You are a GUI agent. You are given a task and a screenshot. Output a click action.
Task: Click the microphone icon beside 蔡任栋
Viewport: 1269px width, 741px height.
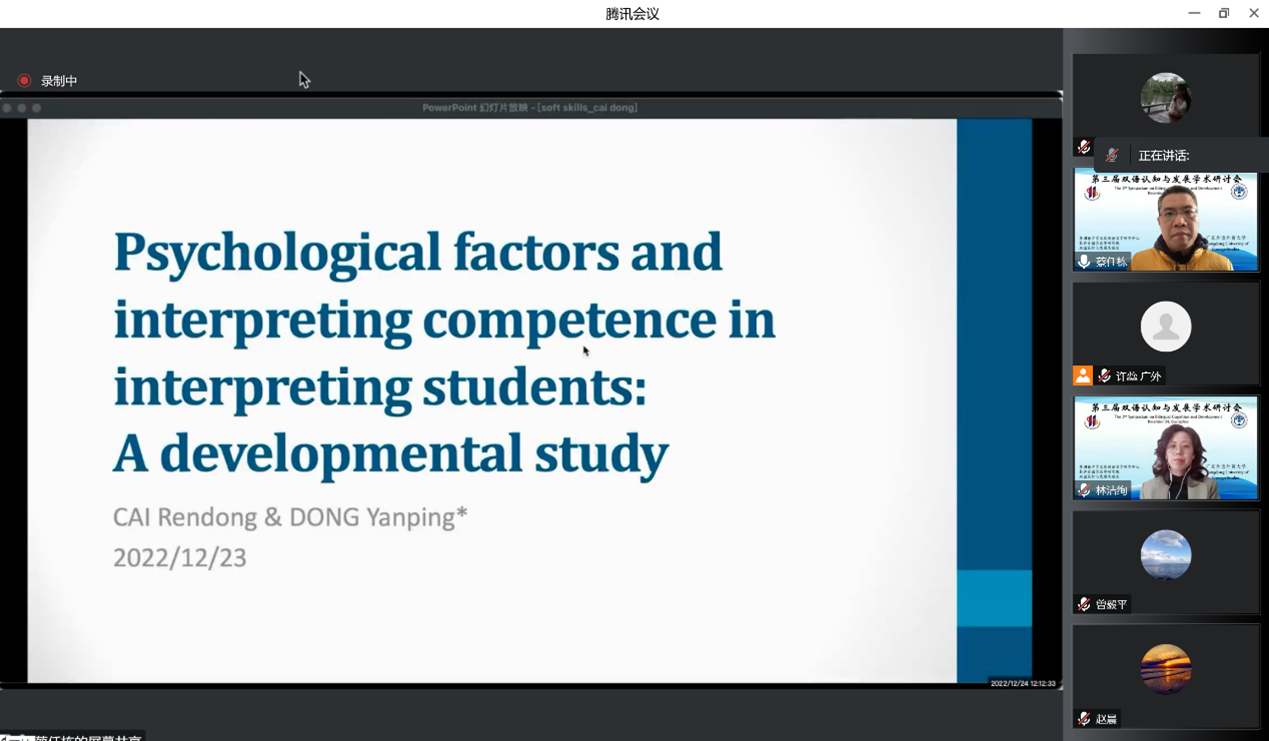(x=1084, y=261)
